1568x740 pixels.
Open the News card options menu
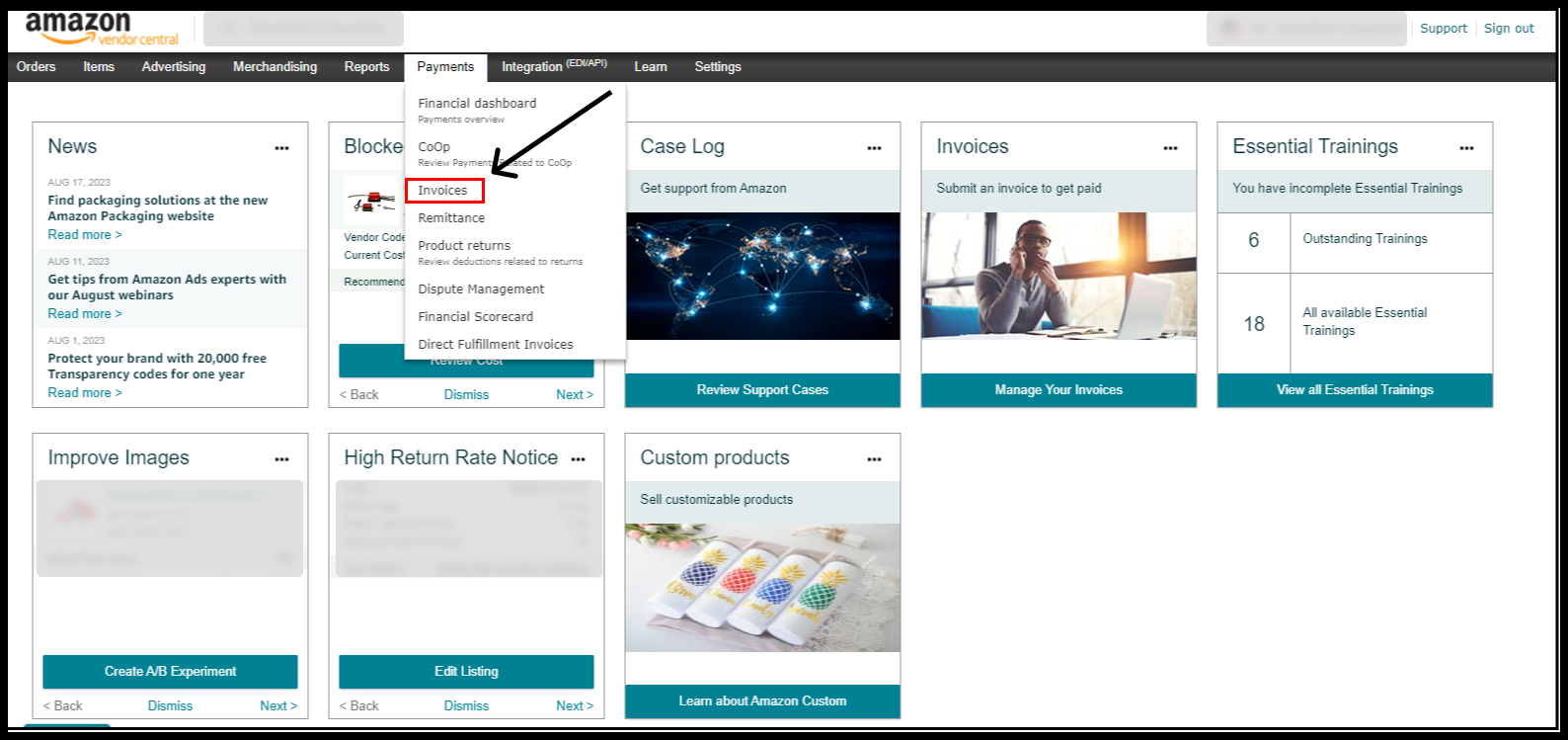(x=282, y=148)
